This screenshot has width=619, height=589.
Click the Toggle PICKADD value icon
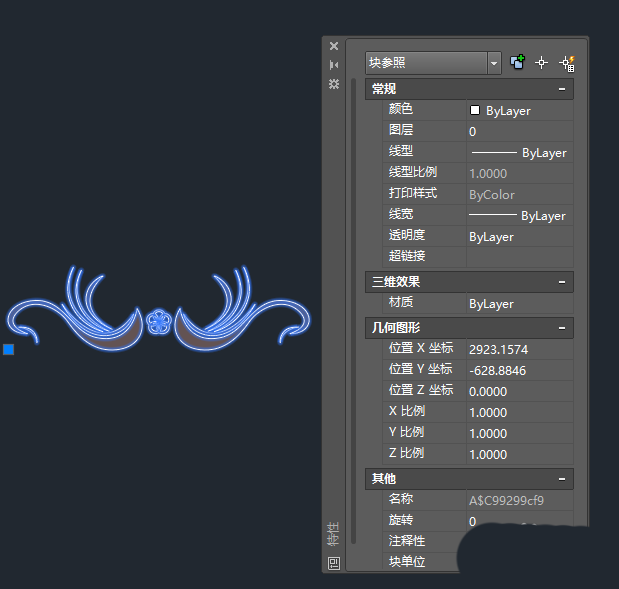point(517,62)
